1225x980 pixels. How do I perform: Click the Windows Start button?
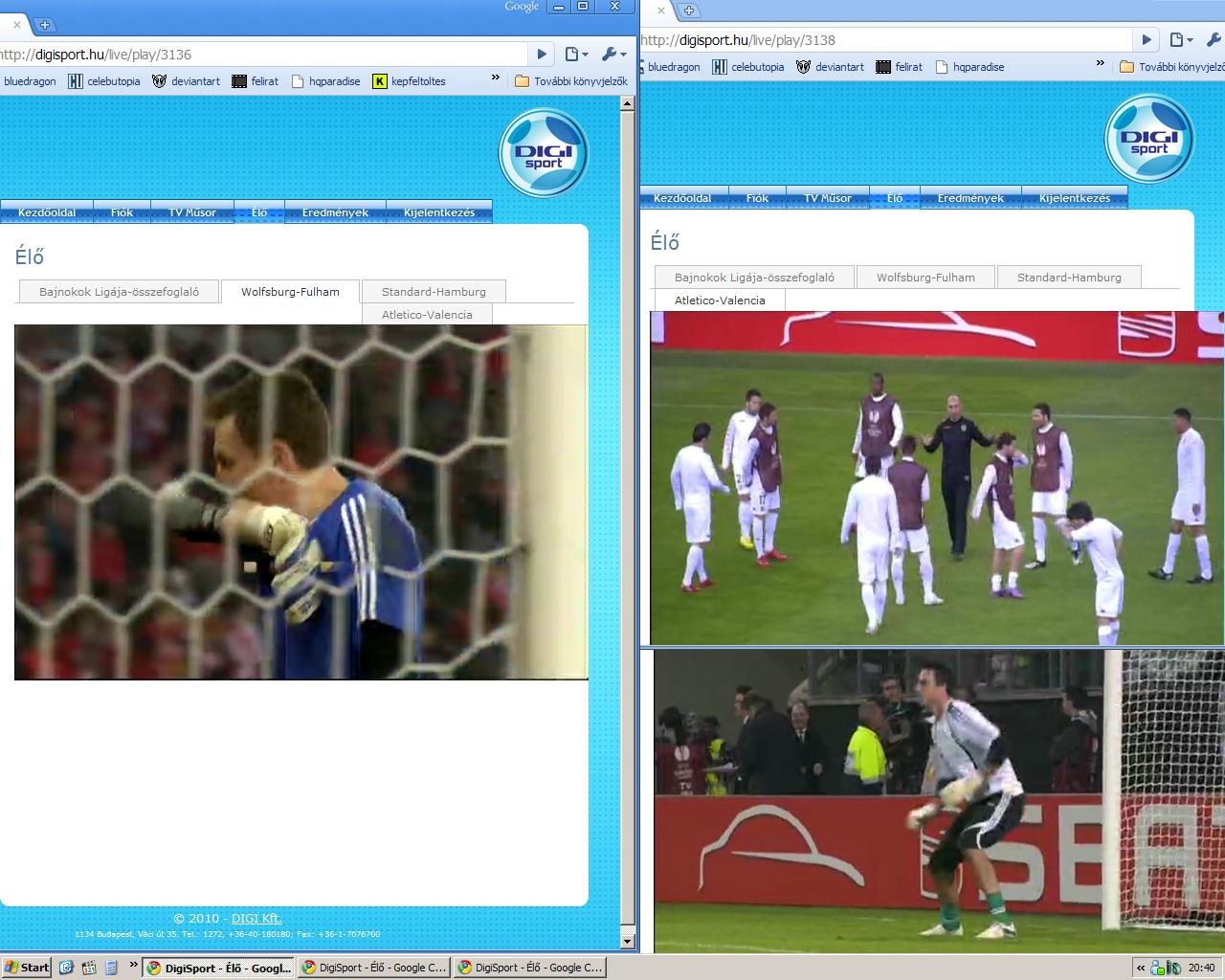(26, 968)
